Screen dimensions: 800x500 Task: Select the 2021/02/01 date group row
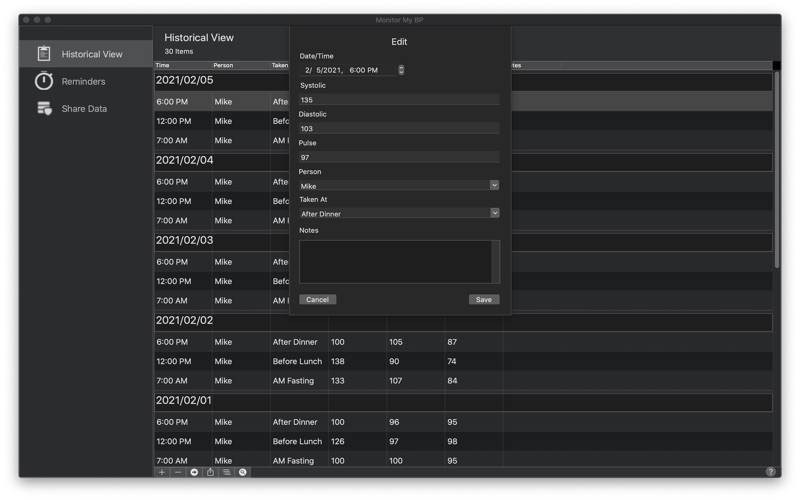(463, 401)
